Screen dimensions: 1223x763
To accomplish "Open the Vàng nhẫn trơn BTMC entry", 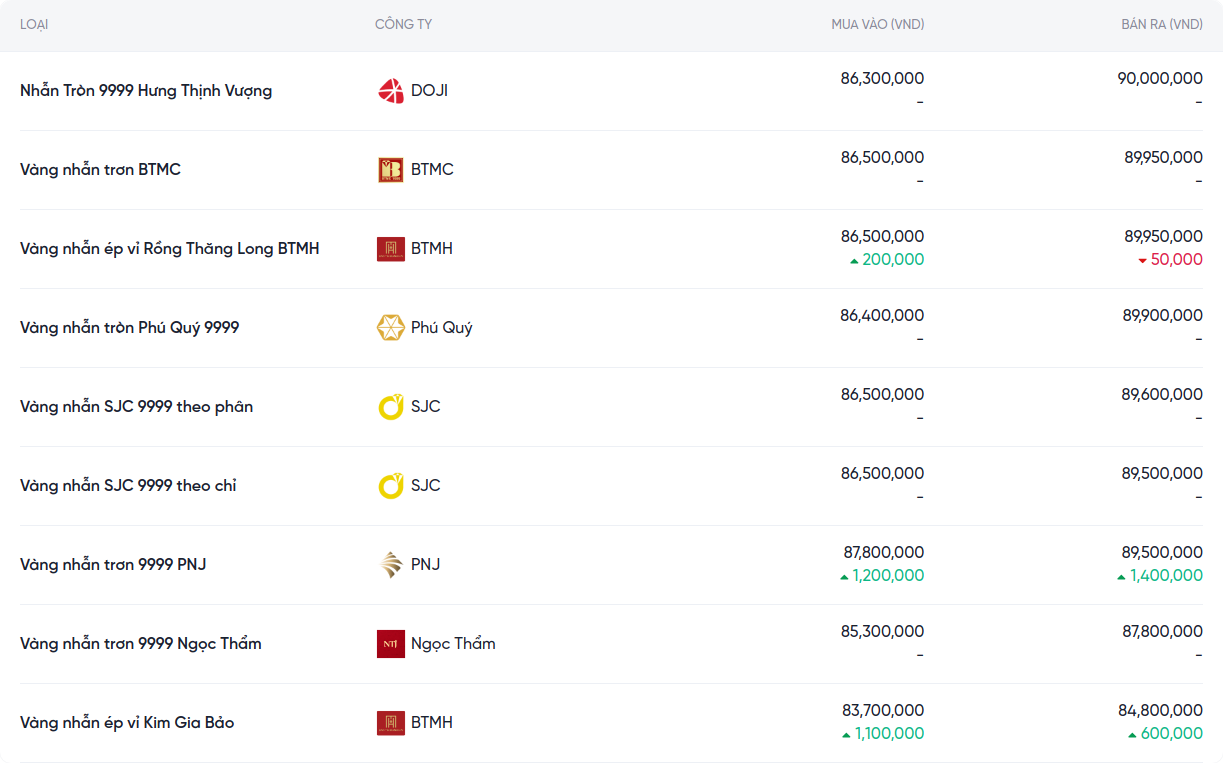I will [x=100, y=170].
